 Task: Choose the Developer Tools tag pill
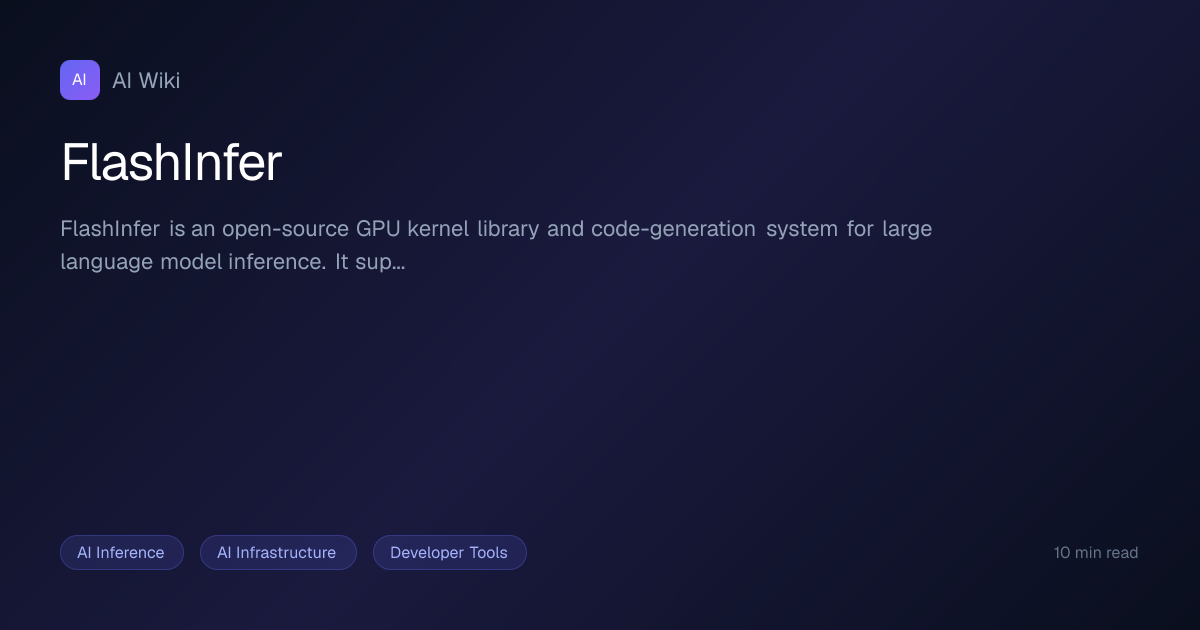pos(450,553)
